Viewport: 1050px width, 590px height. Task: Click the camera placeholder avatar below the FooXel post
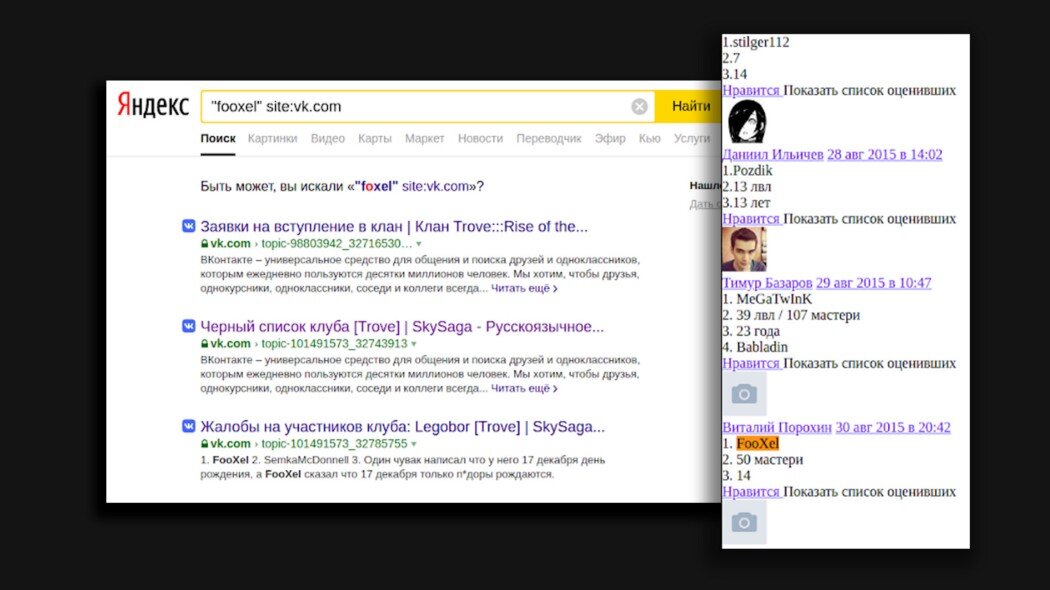point(744,522)
